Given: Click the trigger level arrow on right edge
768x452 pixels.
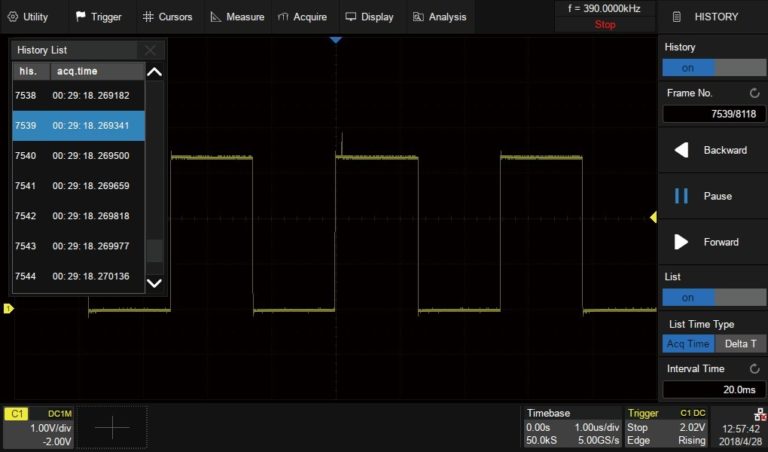Looking at the screenshot, I should coord(653,217).
